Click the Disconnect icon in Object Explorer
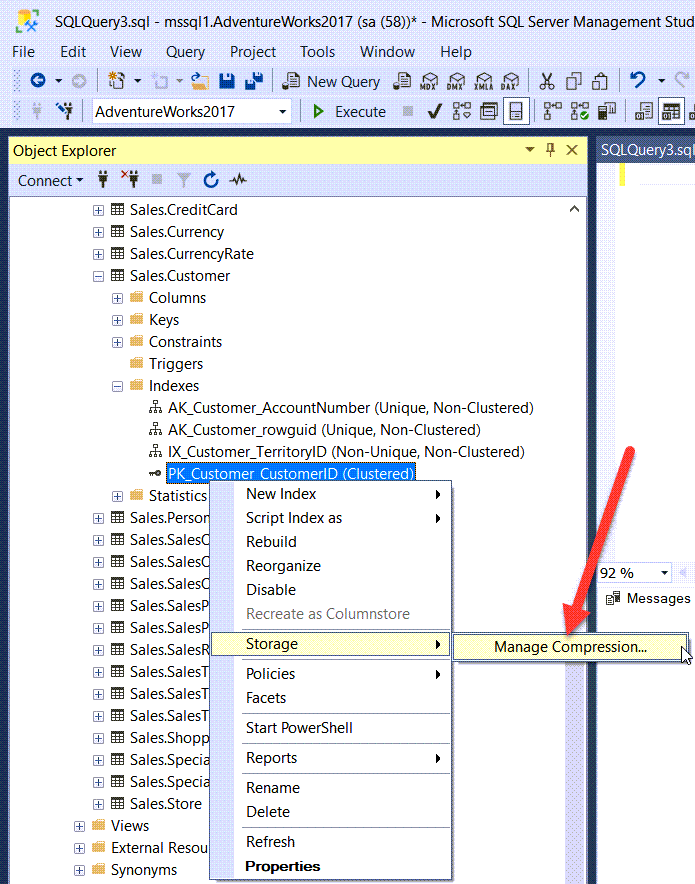695x884 pixels. coord(130,179)
